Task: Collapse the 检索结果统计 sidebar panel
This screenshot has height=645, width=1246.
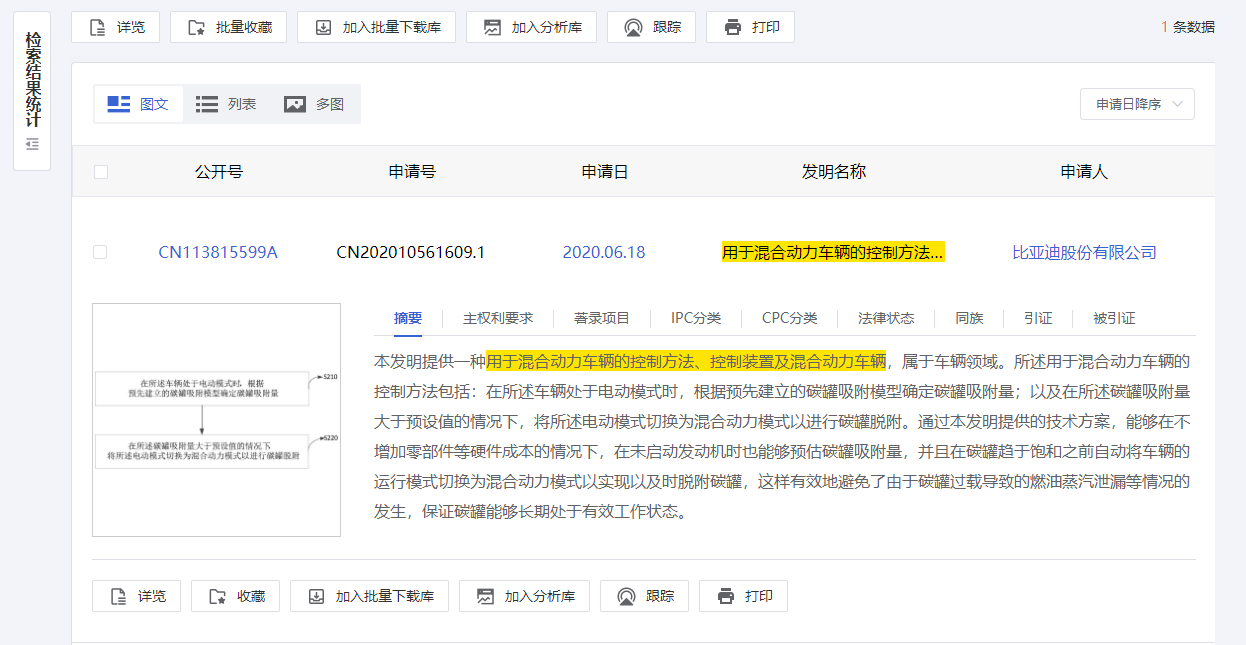Action: tap(31, 144)
